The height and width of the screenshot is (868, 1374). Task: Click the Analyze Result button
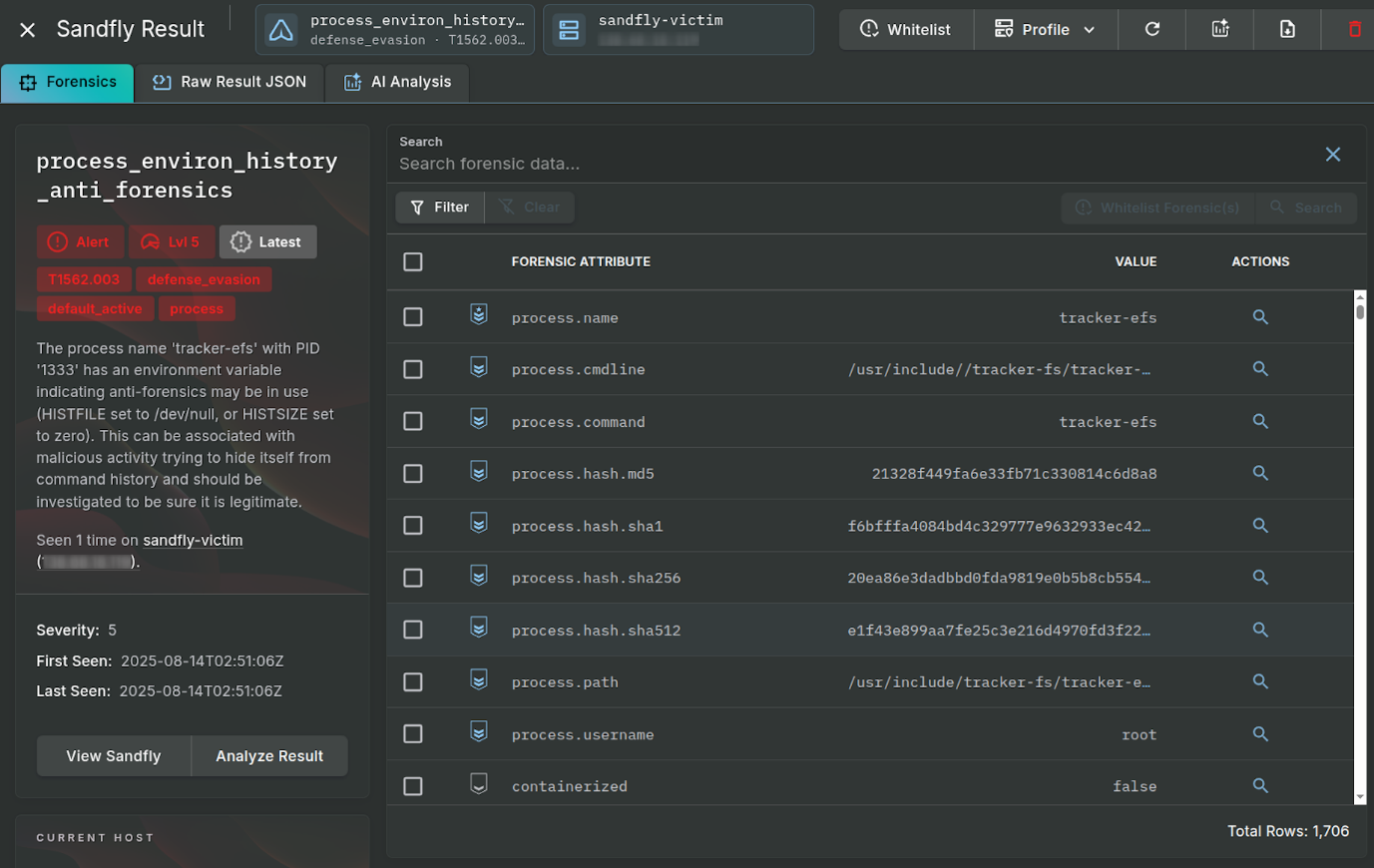[269, 756]
